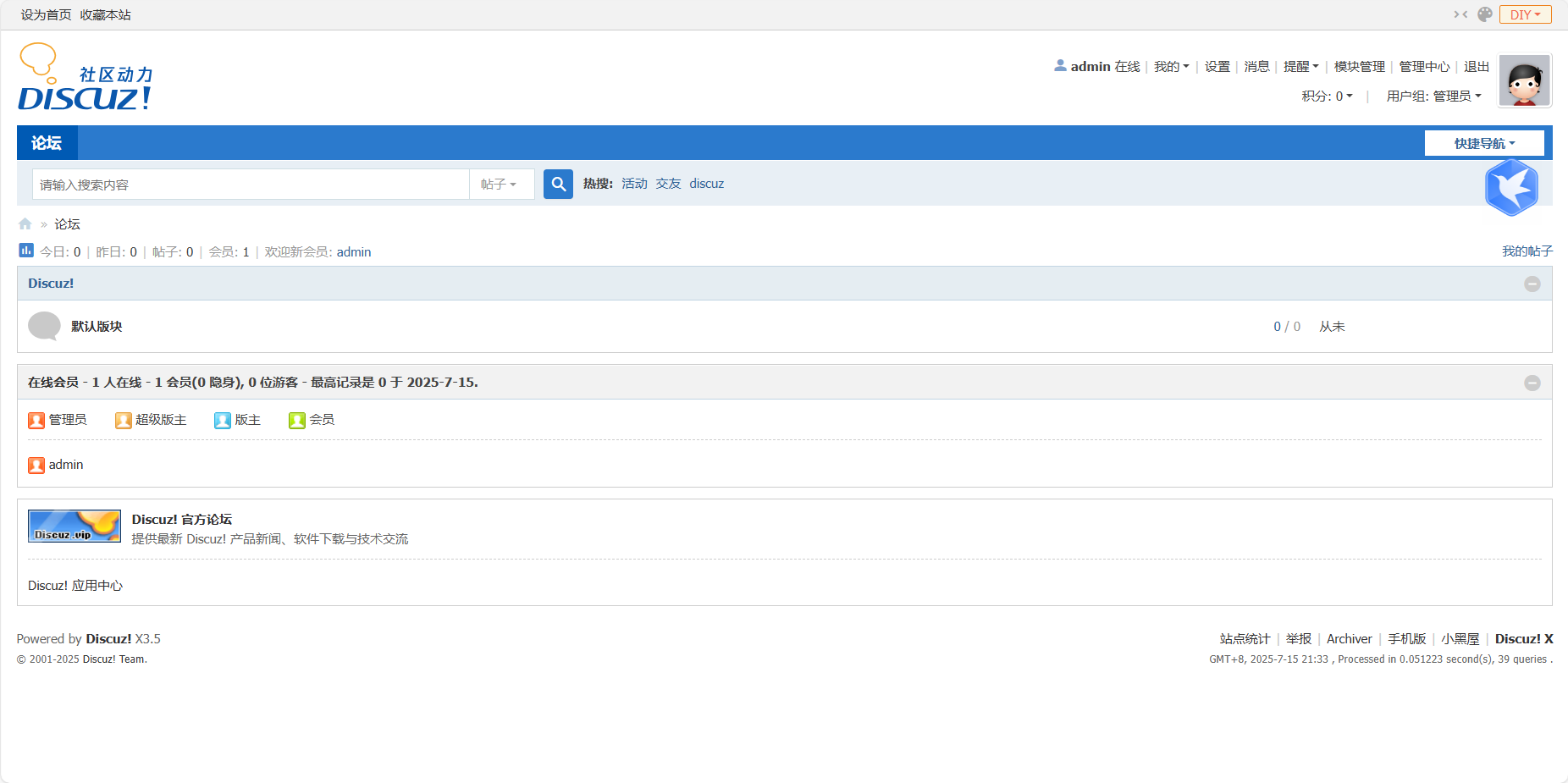The image size is (1568, 783).
Task: Open the 设置 link
Action: (x=1217, y=67)
